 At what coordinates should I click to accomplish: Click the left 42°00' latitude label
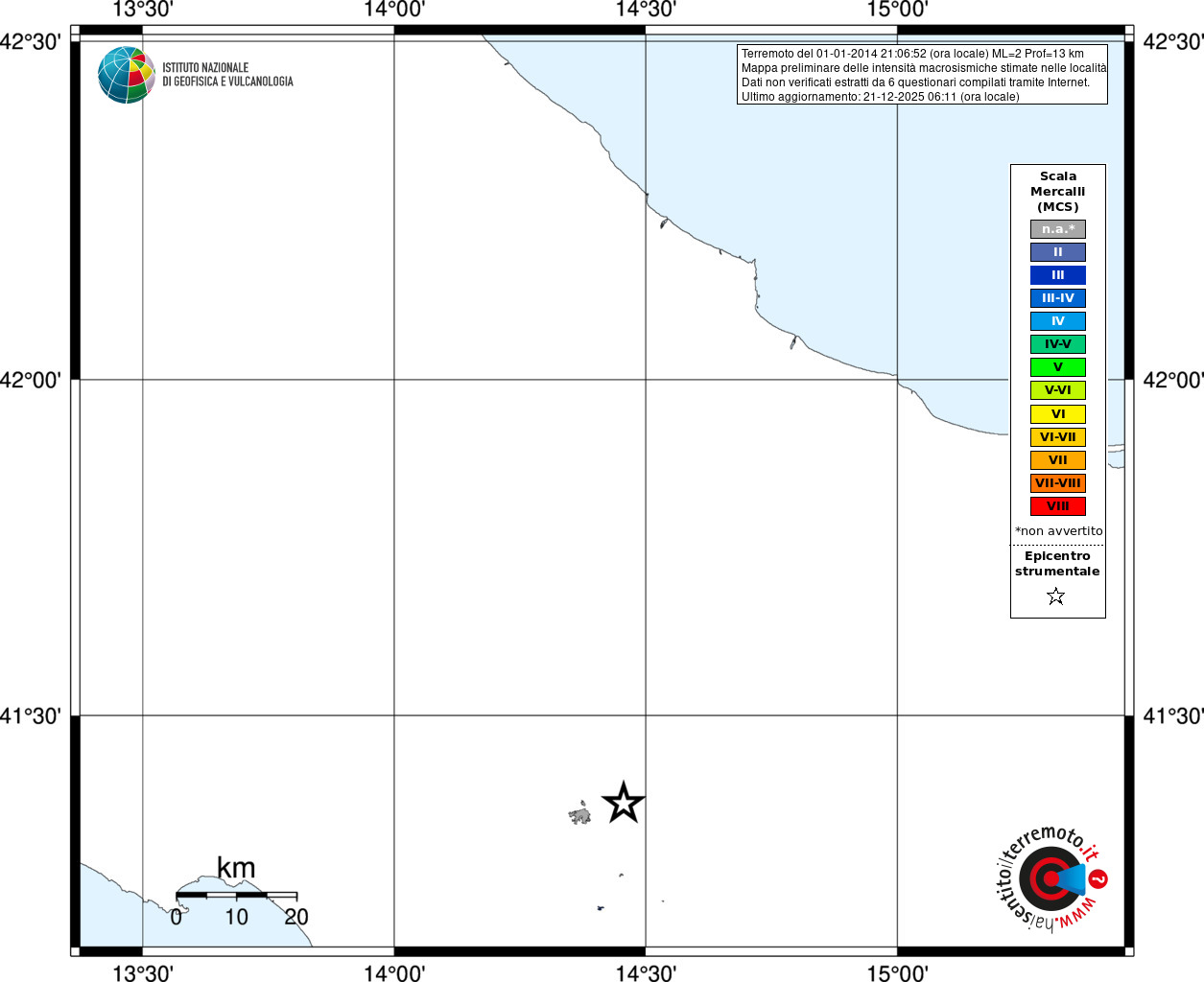pyautogui.click(x=31, y=380)
